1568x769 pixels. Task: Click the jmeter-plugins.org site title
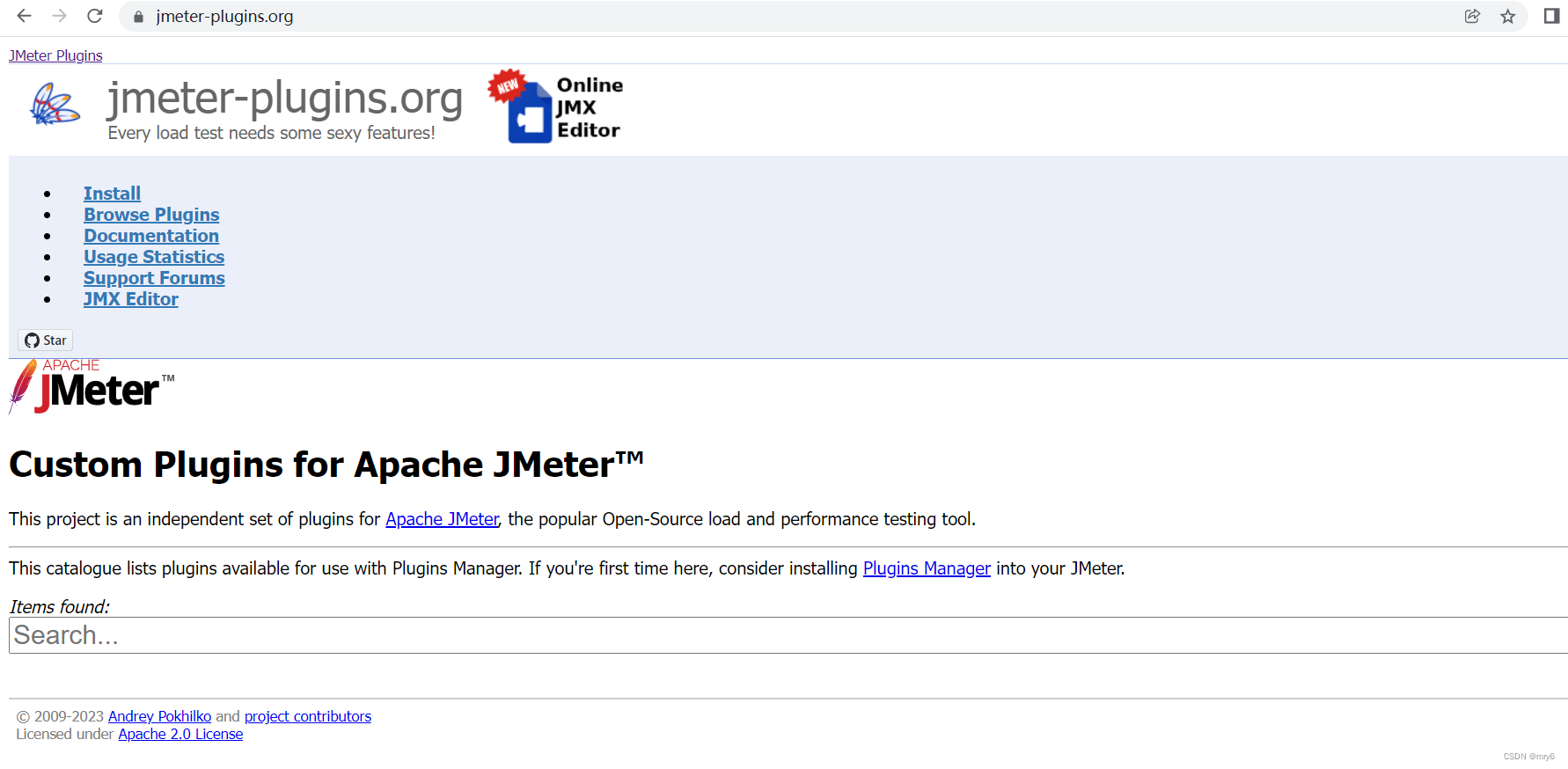tap(285, 99)
